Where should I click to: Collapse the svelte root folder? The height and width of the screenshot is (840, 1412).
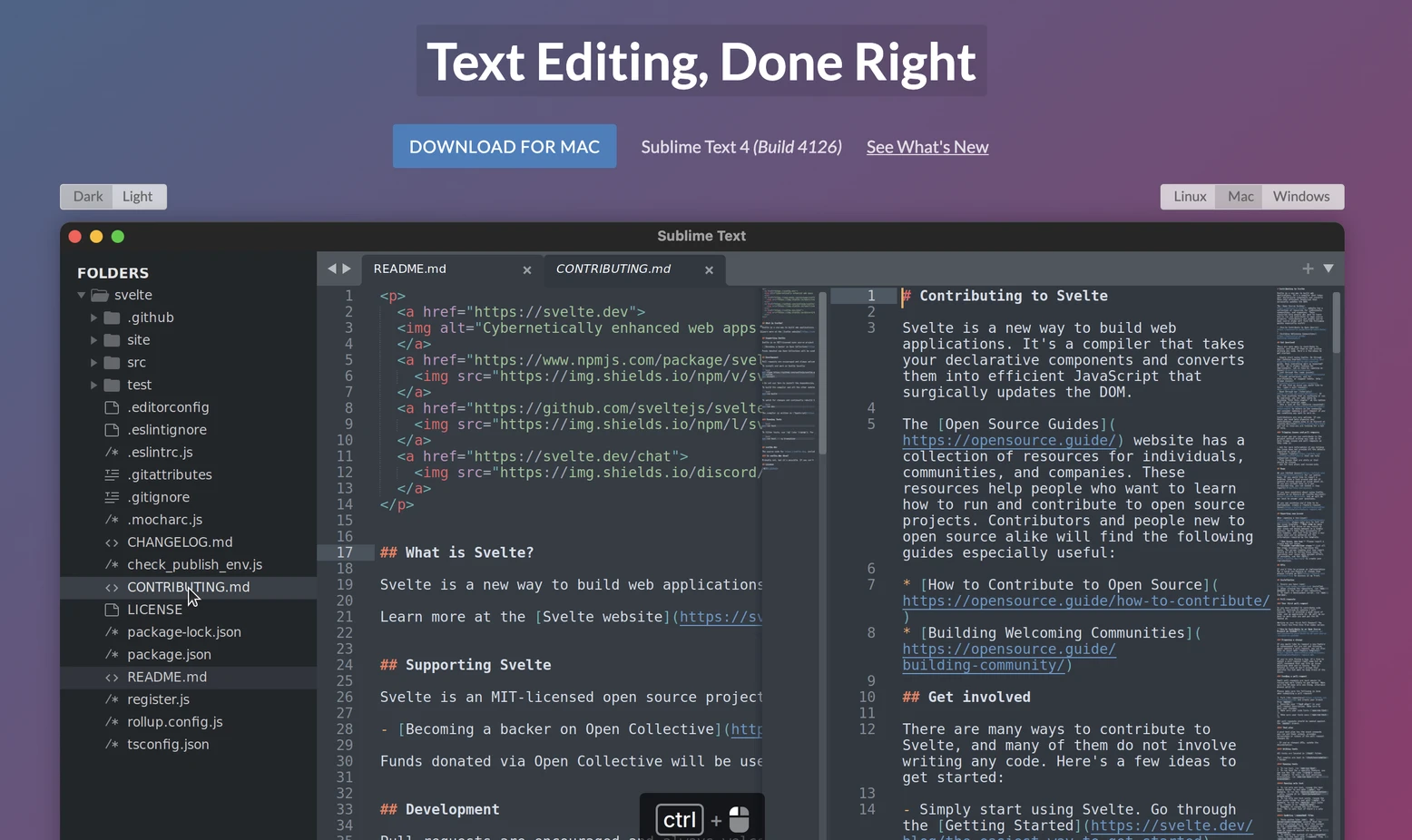81,295
